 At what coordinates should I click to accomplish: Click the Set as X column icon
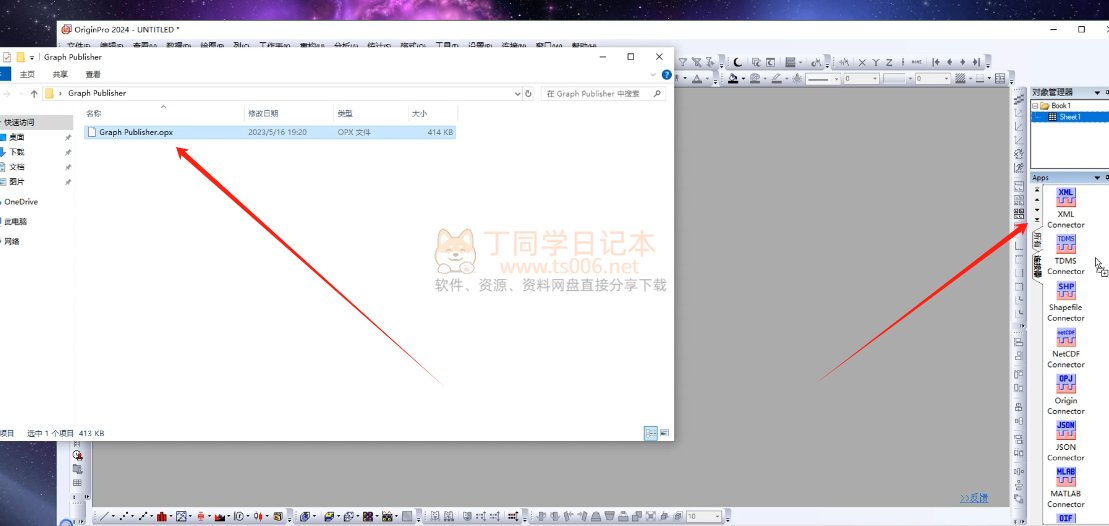coord(862,62)
